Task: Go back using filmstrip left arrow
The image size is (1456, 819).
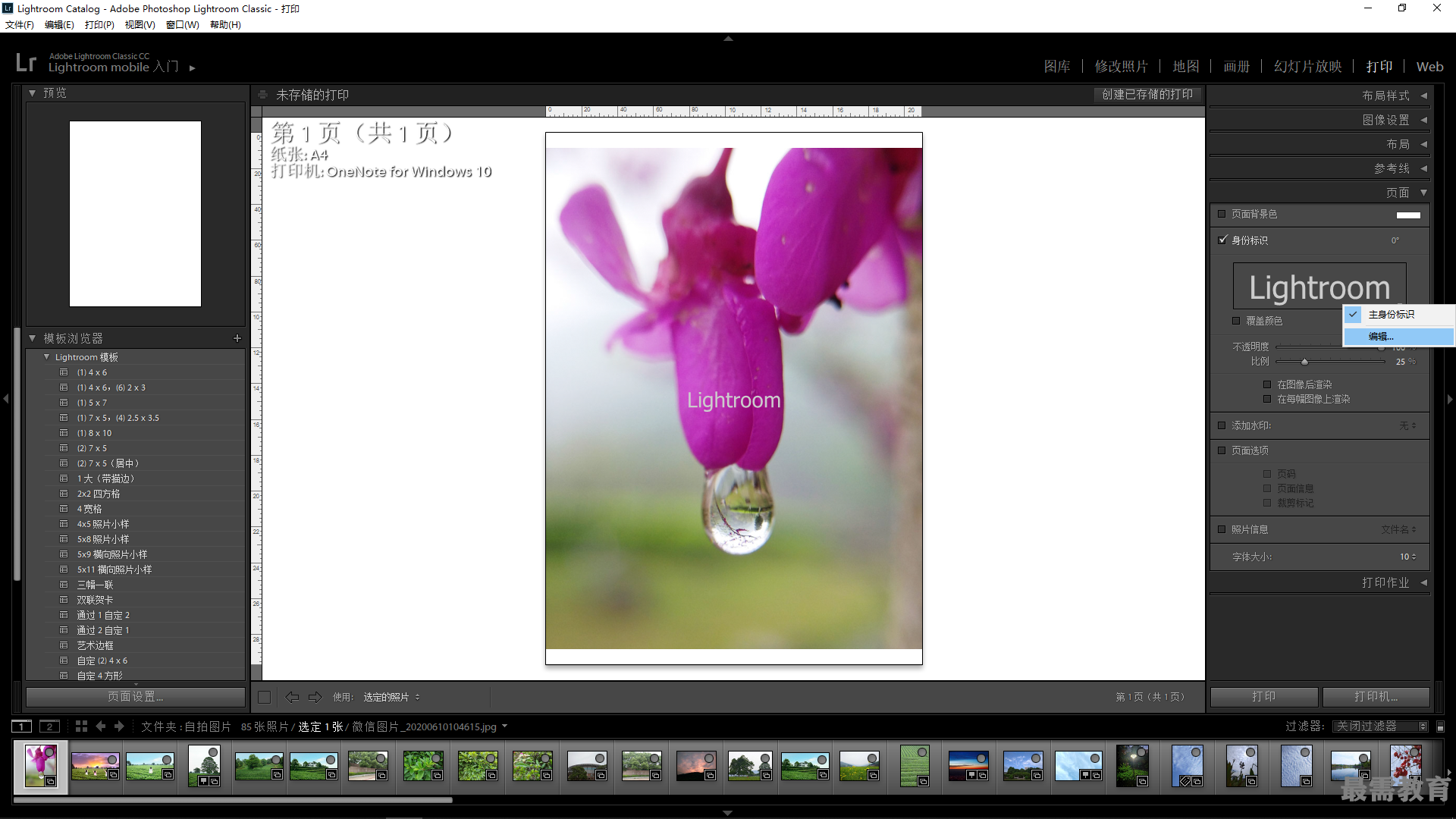Action: coord(101,726)
